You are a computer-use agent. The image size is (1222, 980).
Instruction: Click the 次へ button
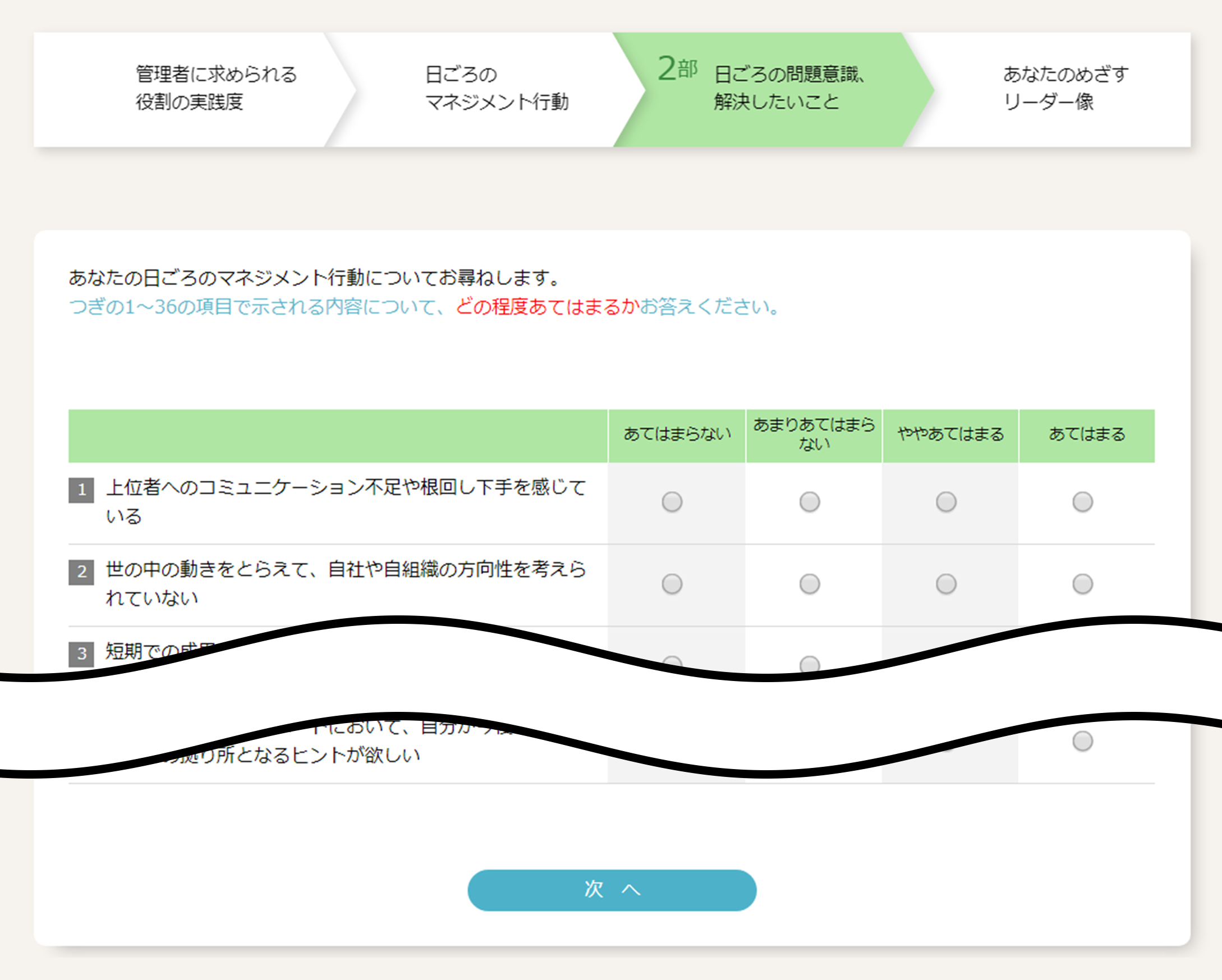click(x=612, y=890)
